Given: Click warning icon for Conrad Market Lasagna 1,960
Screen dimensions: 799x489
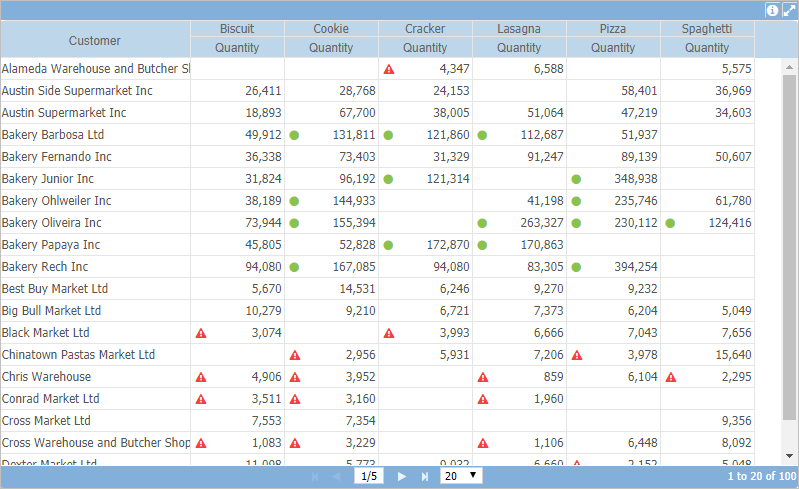Looking at the screenshot, I should point(483,399).
